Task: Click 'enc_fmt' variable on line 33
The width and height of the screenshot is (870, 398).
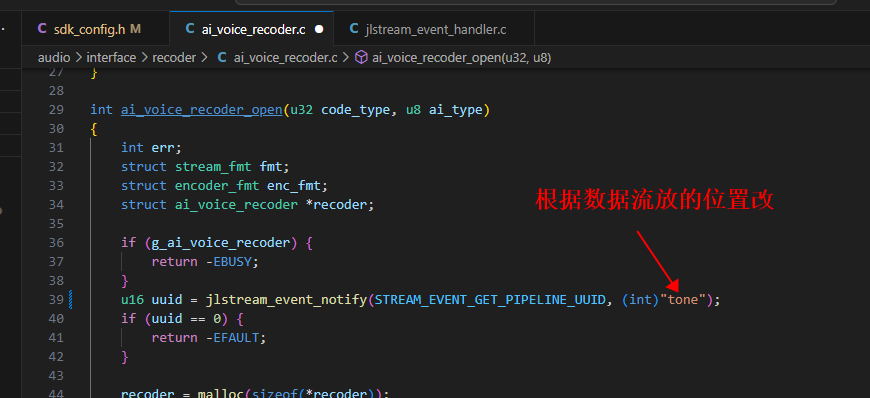Action: click(294, 185)
